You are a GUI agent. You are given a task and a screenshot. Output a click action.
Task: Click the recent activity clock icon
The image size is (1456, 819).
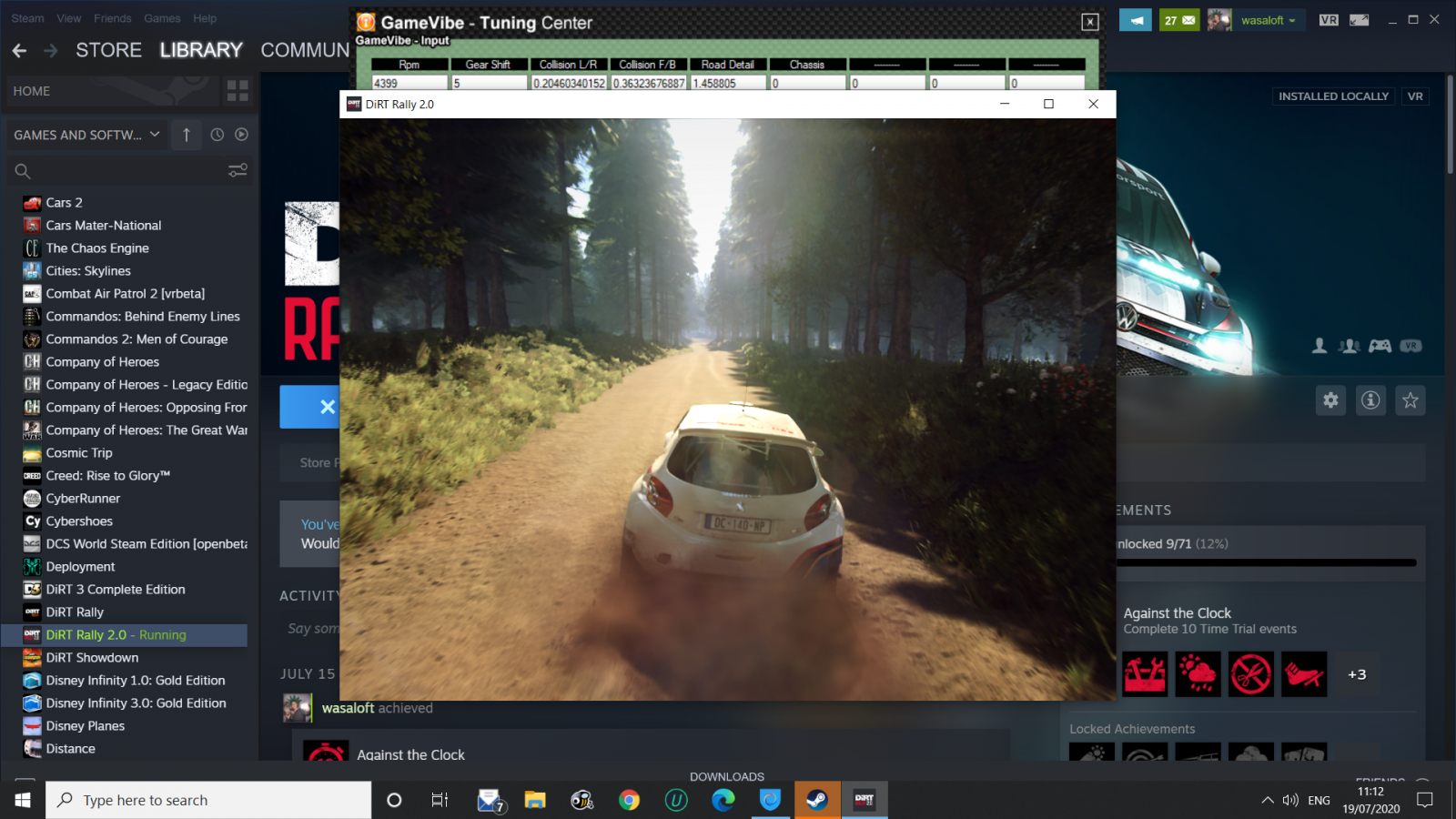(217, 135)
